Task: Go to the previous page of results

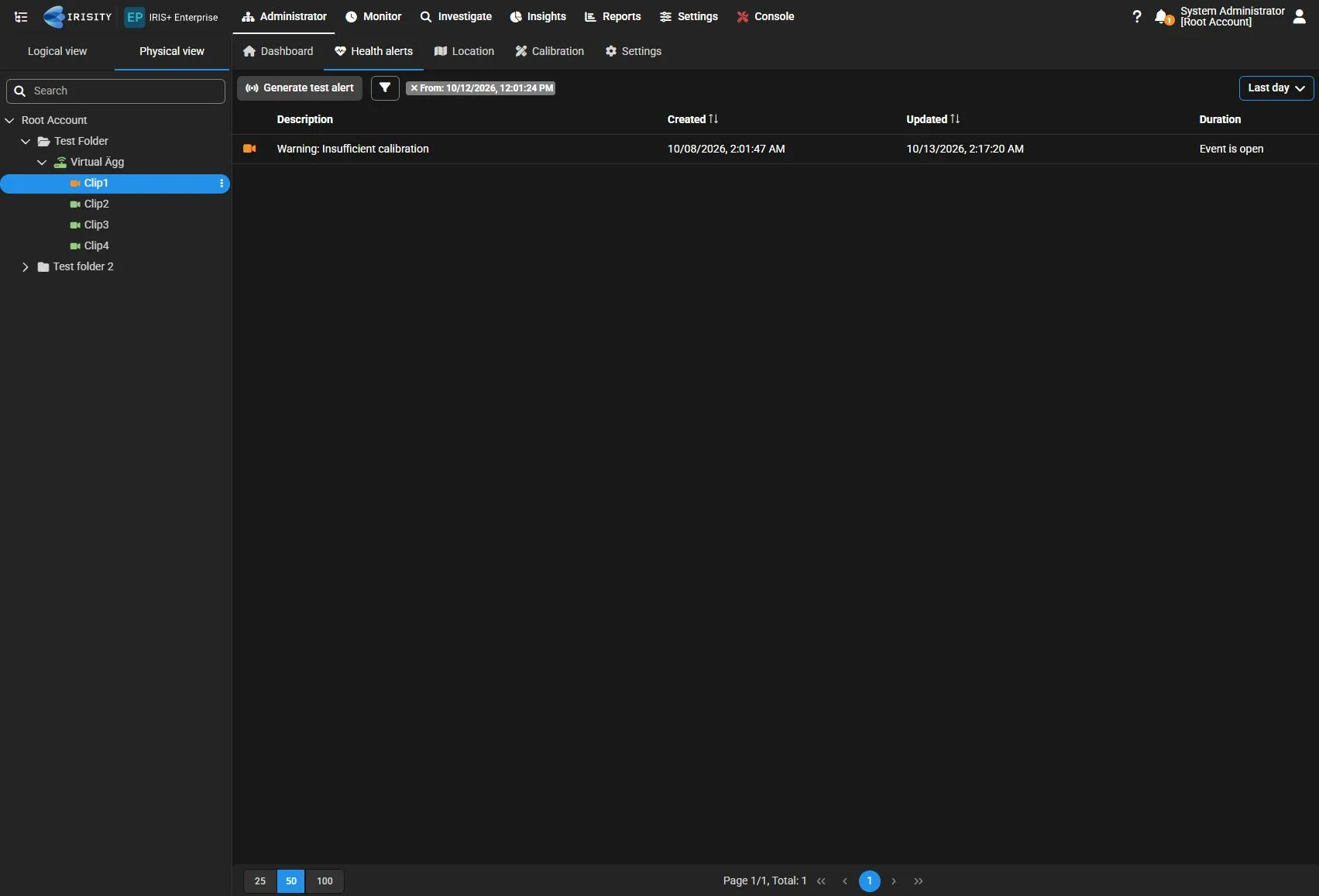Action: point(845,881)
